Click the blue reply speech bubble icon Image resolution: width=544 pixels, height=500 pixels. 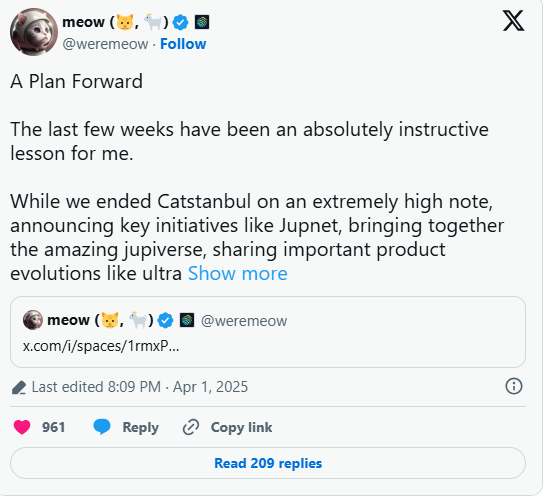pos(102,427)
